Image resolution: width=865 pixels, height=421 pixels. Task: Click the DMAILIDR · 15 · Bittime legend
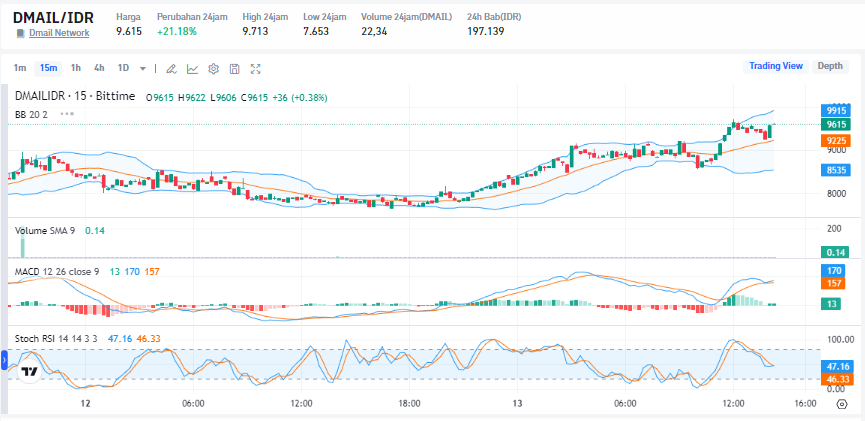[75, 97]
